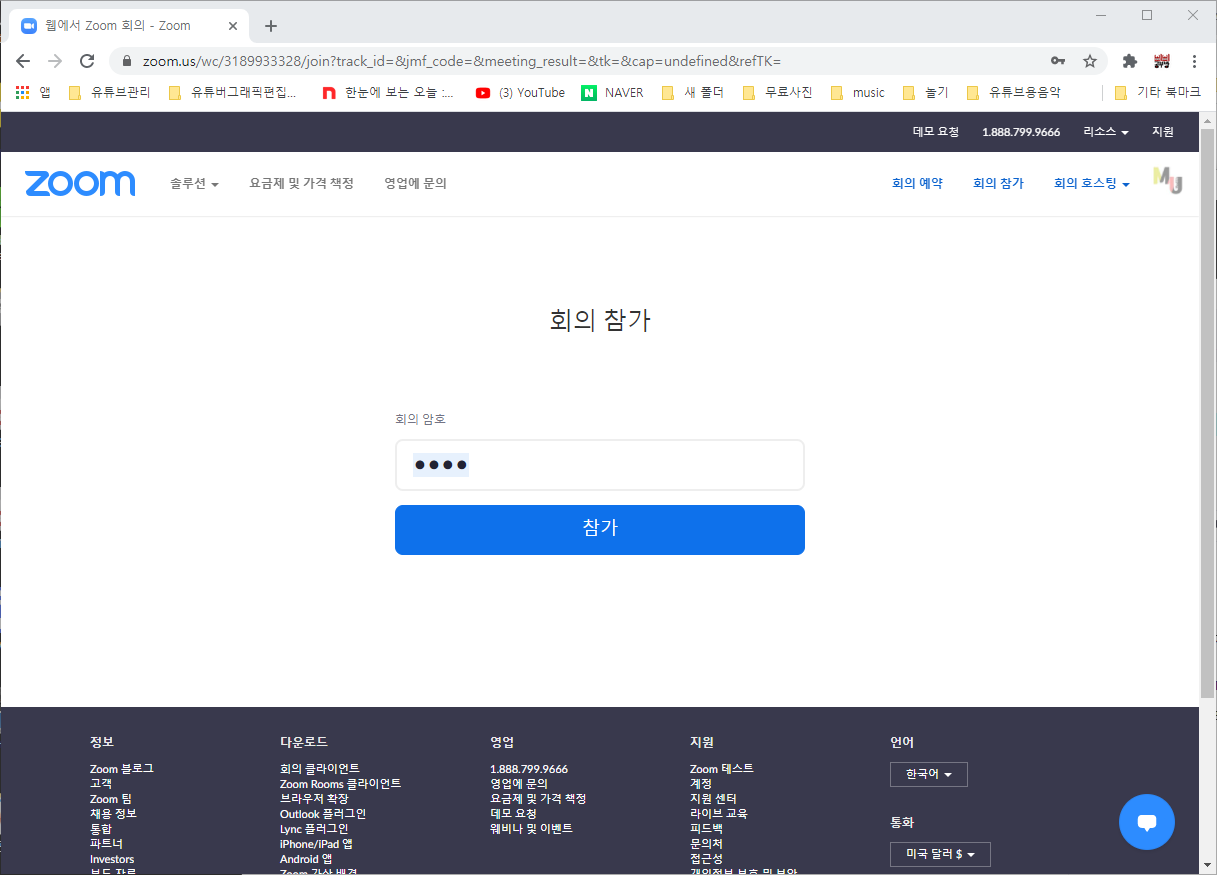Click the 회의 암호 password field
This screenshot has width=1217, height=875.
(600, 465)
